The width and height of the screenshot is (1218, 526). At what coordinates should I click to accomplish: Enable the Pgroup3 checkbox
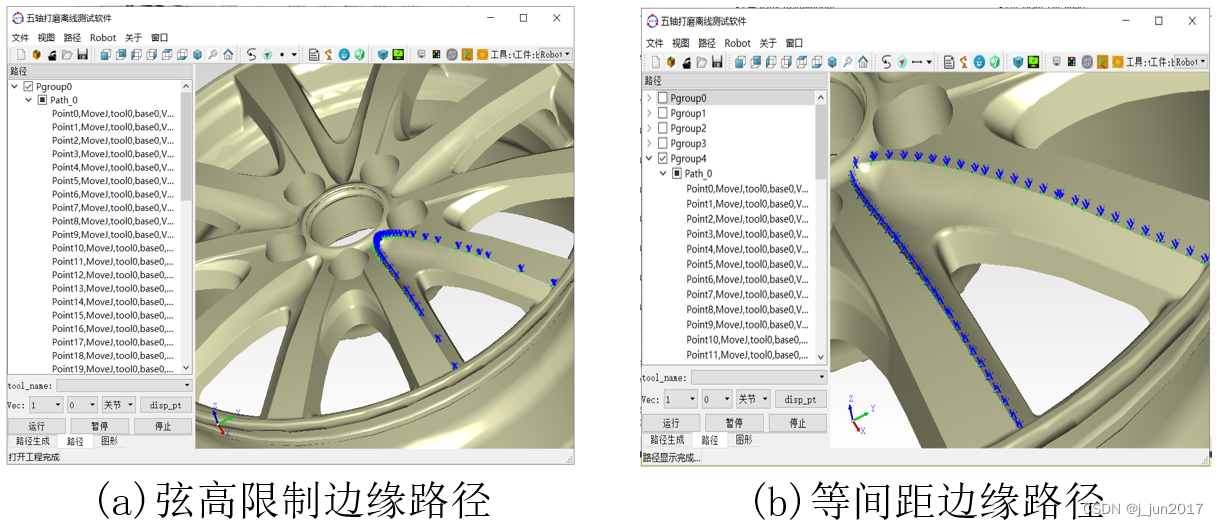662,143
